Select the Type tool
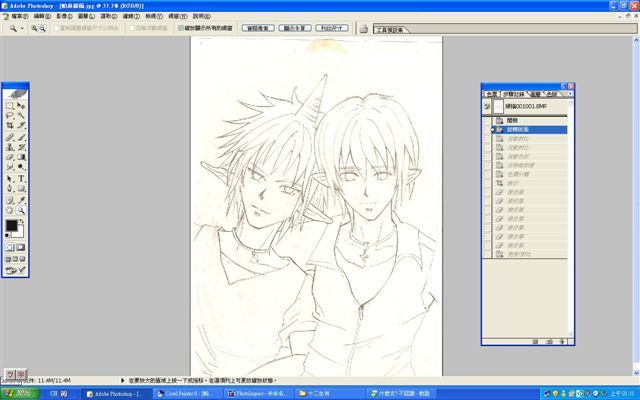Viewport: 640px width, 400px height. pos(21,179)
